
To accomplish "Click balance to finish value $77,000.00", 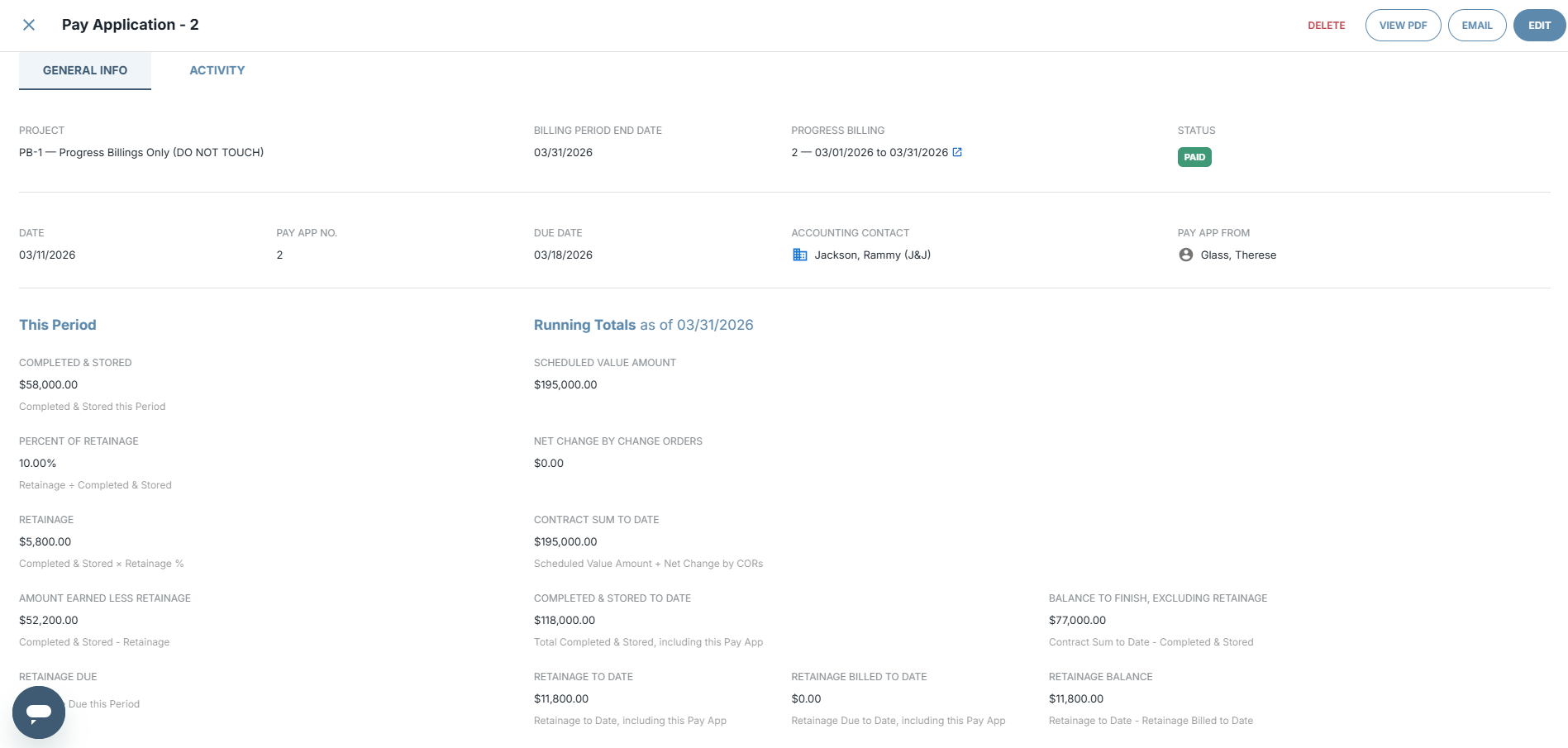I will pos(1077,620).
